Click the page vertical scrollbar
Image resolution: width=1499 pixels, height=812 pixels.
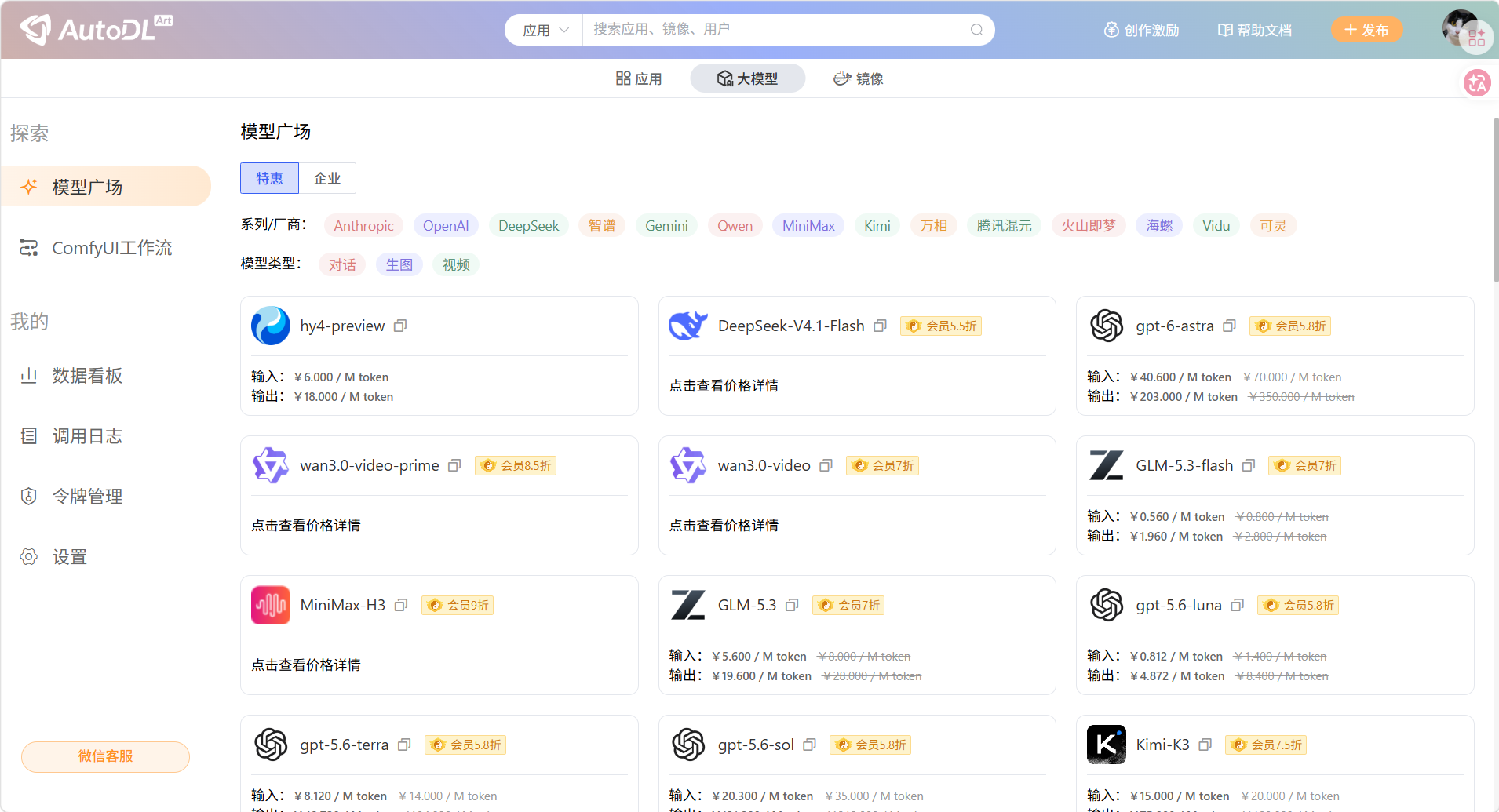(x=1496, y=200)
